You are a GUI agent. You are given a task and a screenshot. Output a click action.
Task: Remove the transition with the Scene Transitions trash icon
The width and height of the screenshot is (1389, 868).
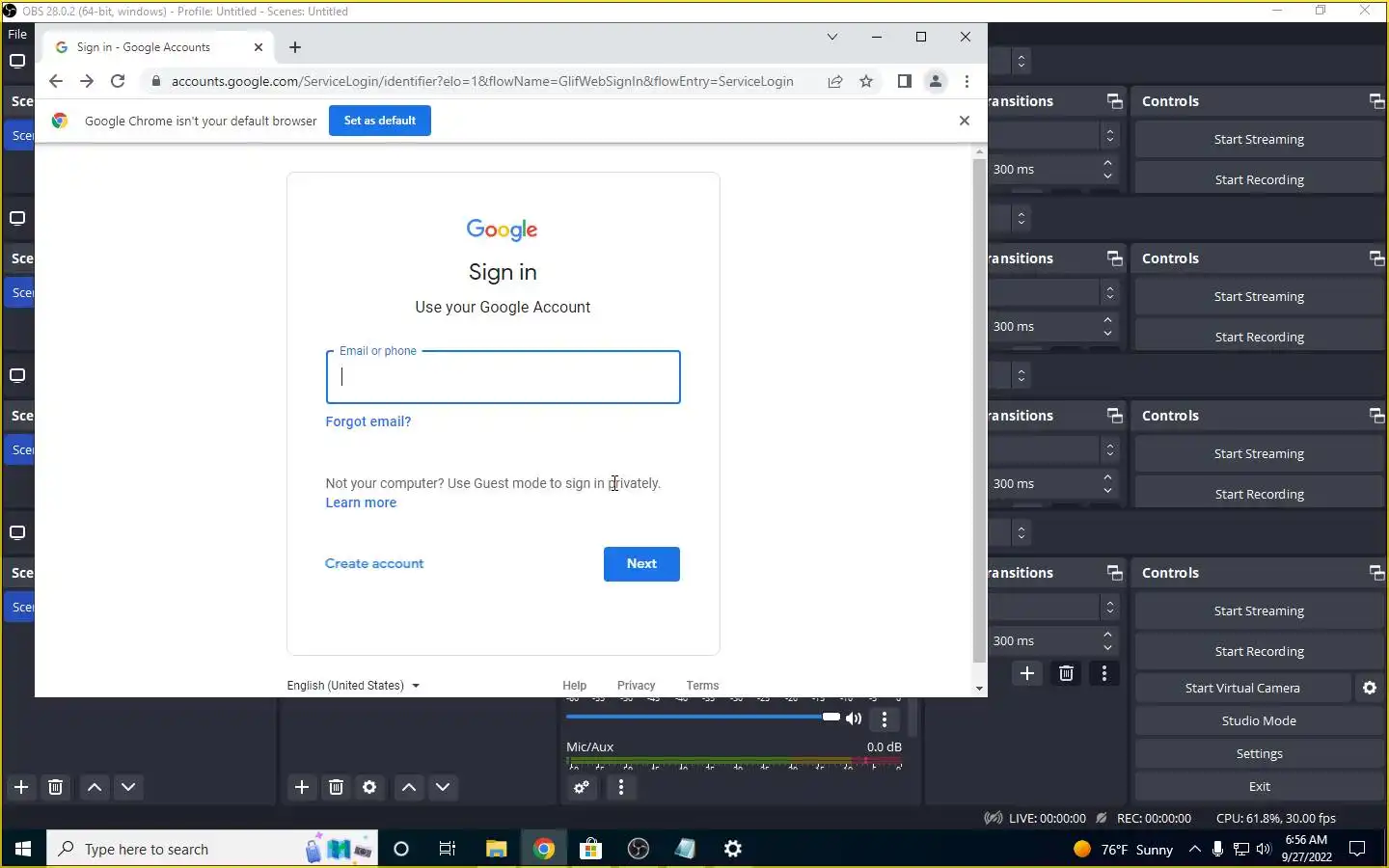(x=1066, y=673)
